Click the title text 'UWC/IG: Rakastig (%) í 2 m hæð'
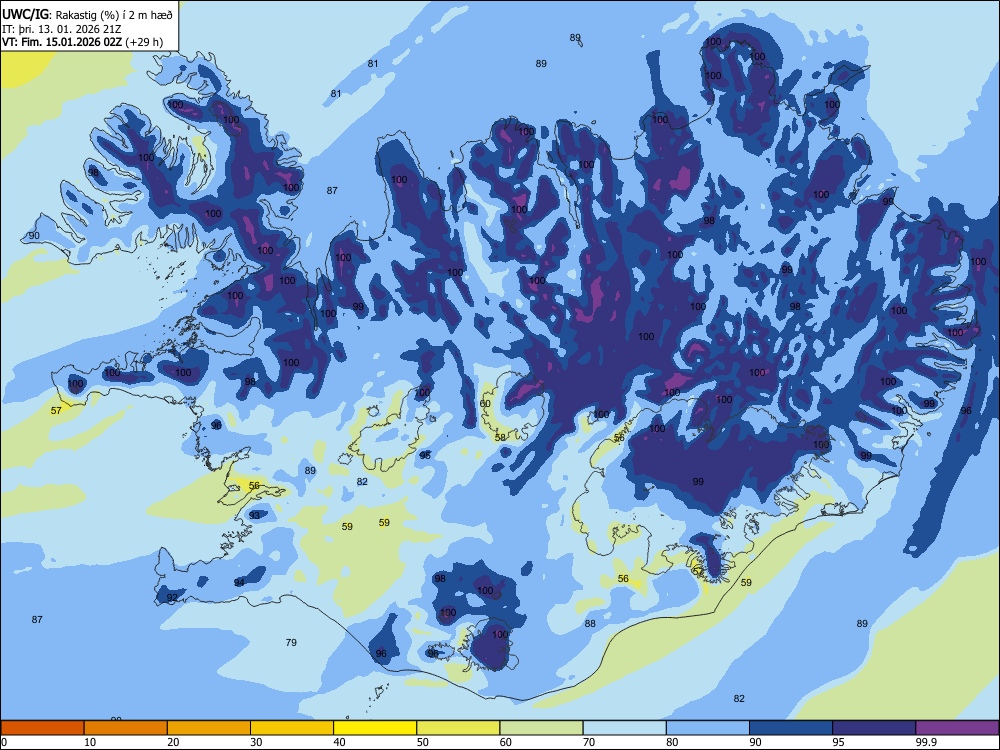 [87, 15]
